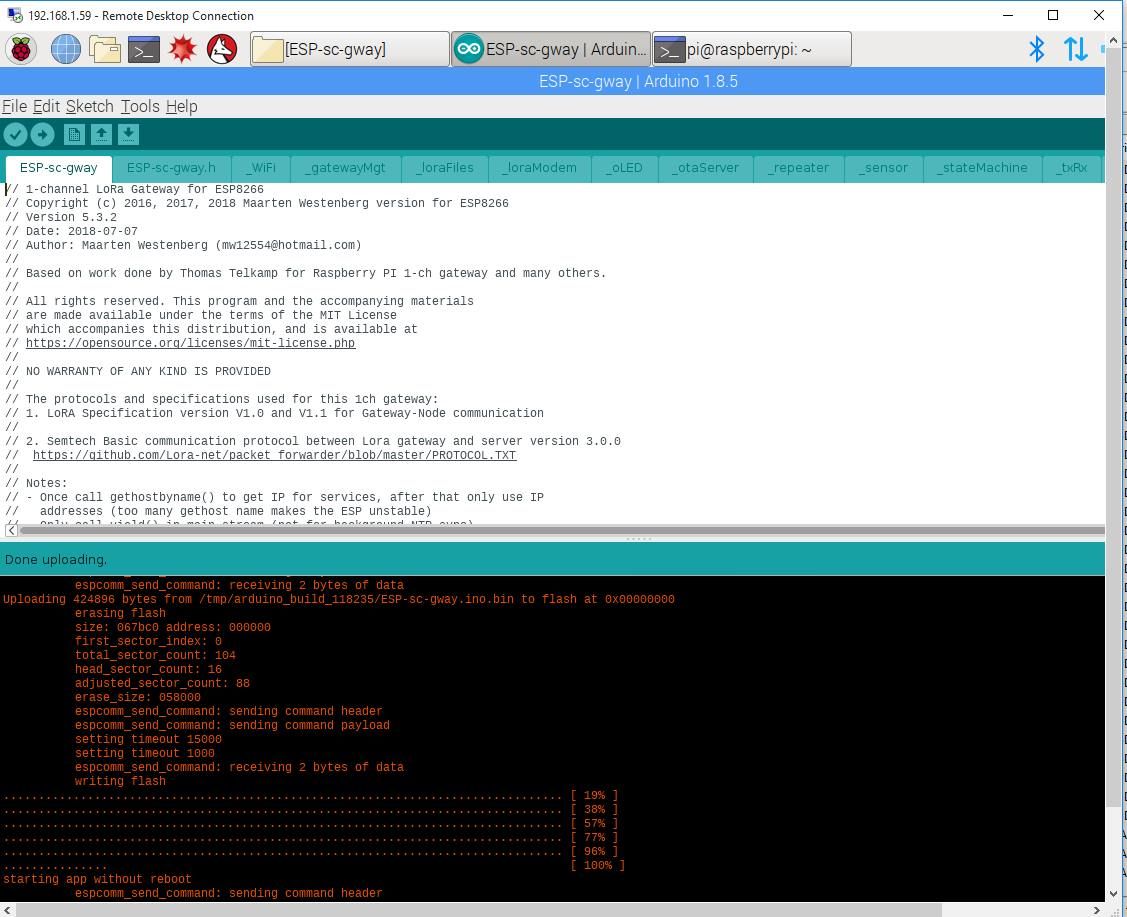
Task: Open the File menu
Action: (x=14, y=106)
